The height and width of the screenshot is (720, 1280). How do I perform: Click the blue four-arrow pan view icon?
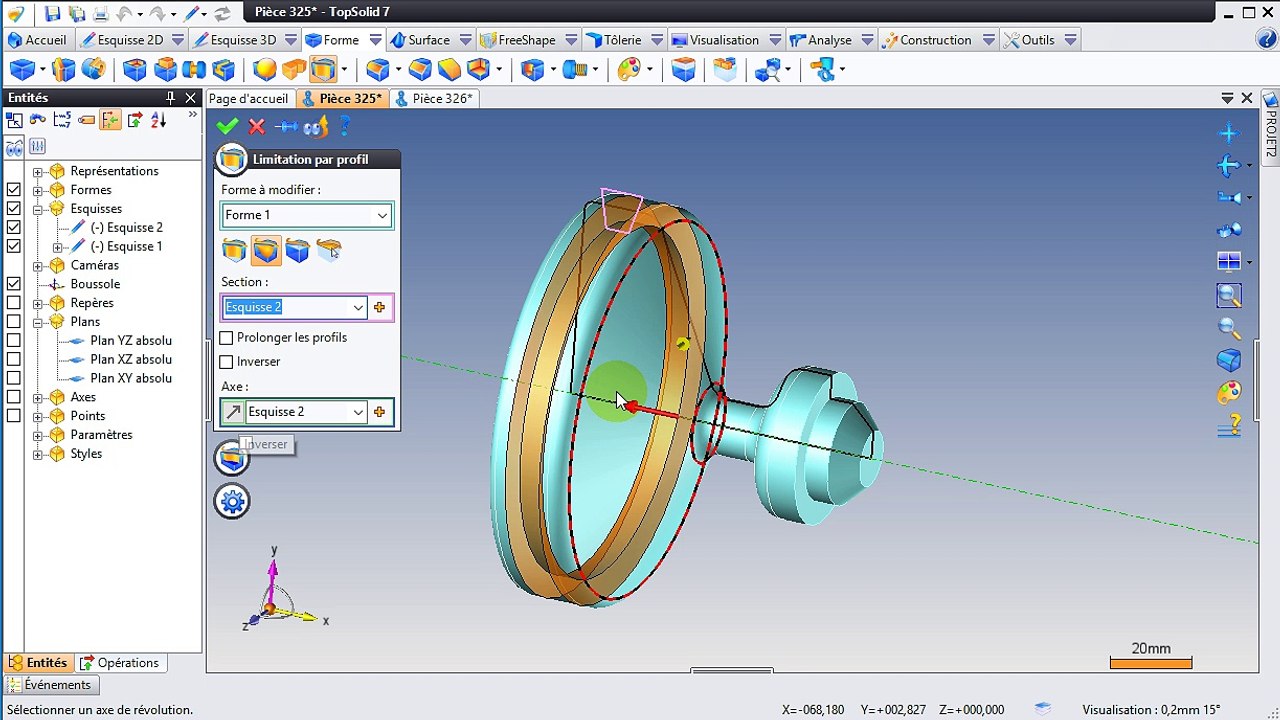pos(1229,133)
